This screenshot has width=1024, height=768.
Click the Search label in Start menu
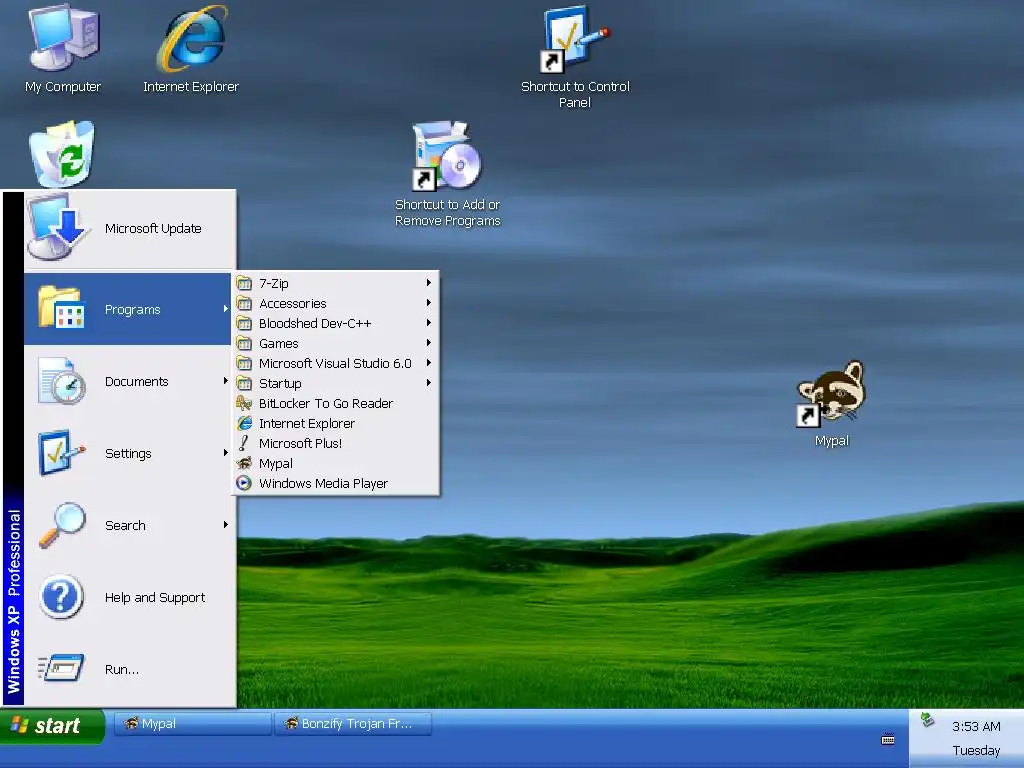pos(125,525)
